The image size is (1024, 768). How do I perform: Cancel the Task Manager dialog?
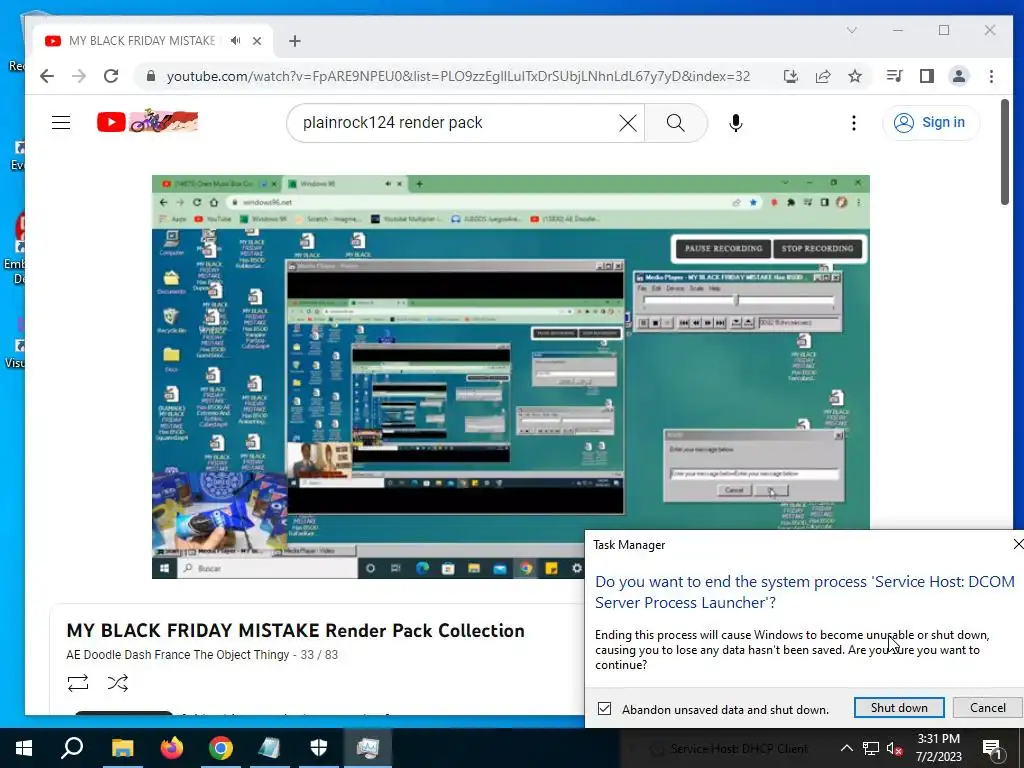(x=987, y=708)
